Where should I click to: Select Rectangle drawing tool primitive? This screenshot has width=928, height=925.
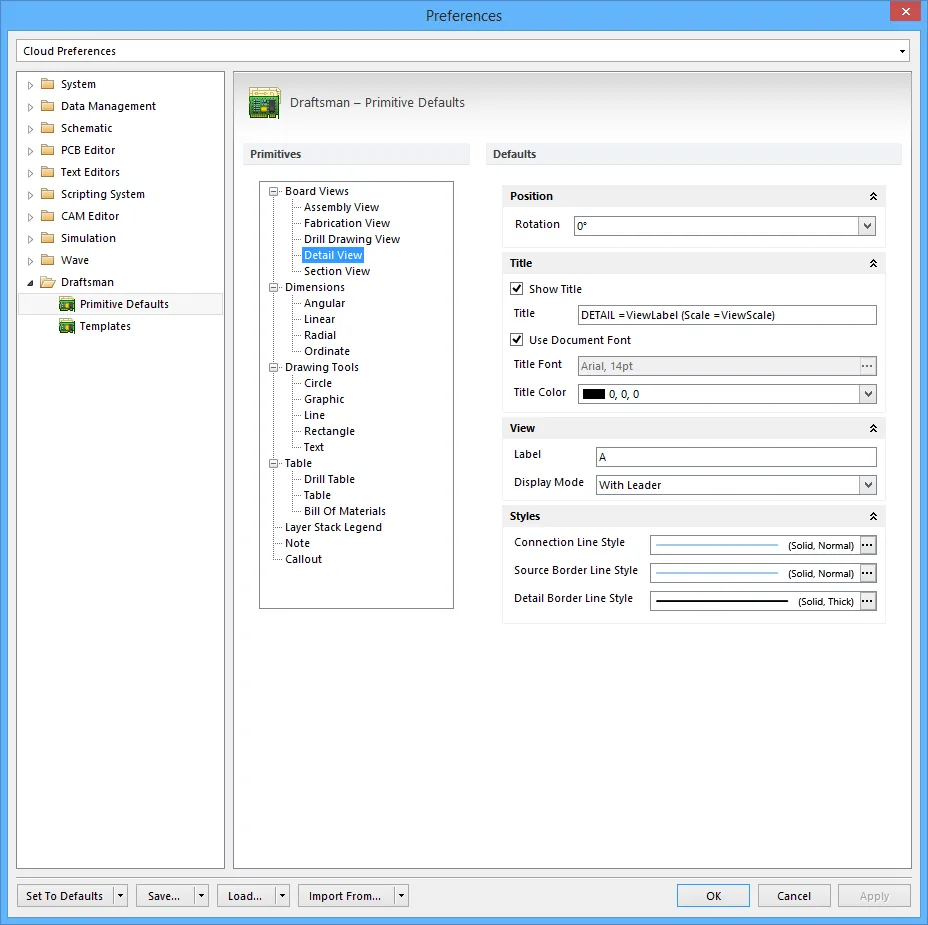point(329,431)
